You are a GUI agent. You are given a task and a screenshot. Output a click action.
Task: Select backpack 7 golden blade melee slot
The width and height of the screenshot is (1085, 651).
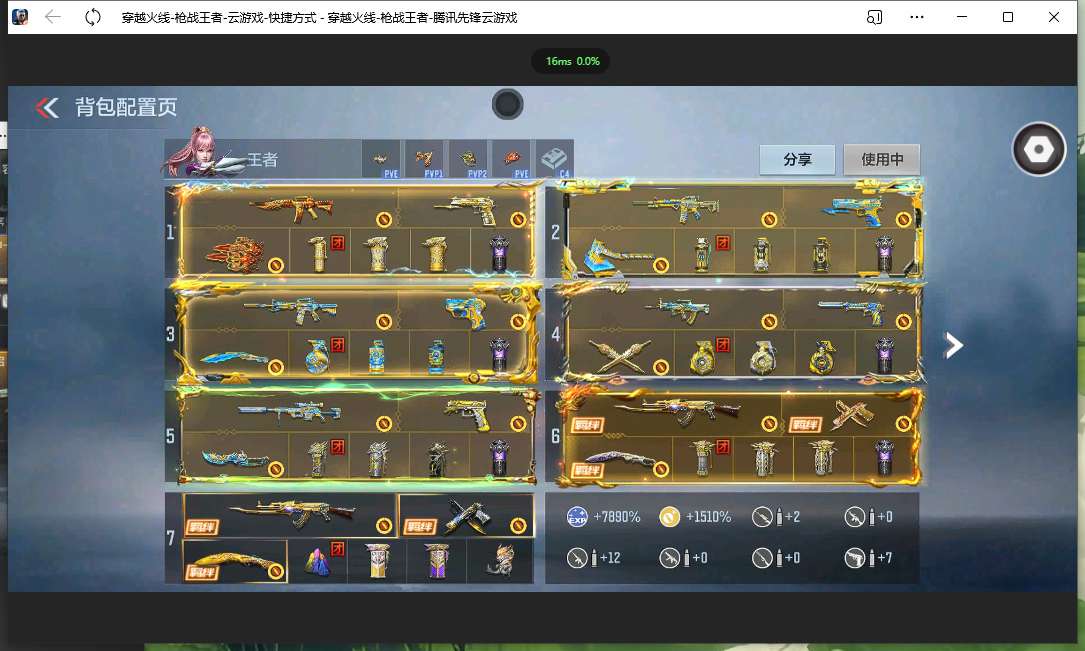(x=235, y=561)
